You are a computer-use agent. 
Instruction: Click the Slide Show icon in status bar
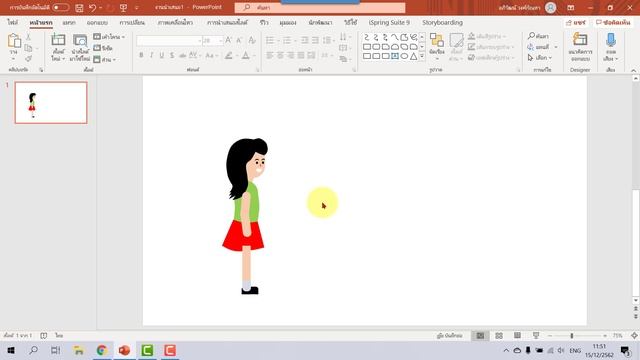tap(536, 336)
